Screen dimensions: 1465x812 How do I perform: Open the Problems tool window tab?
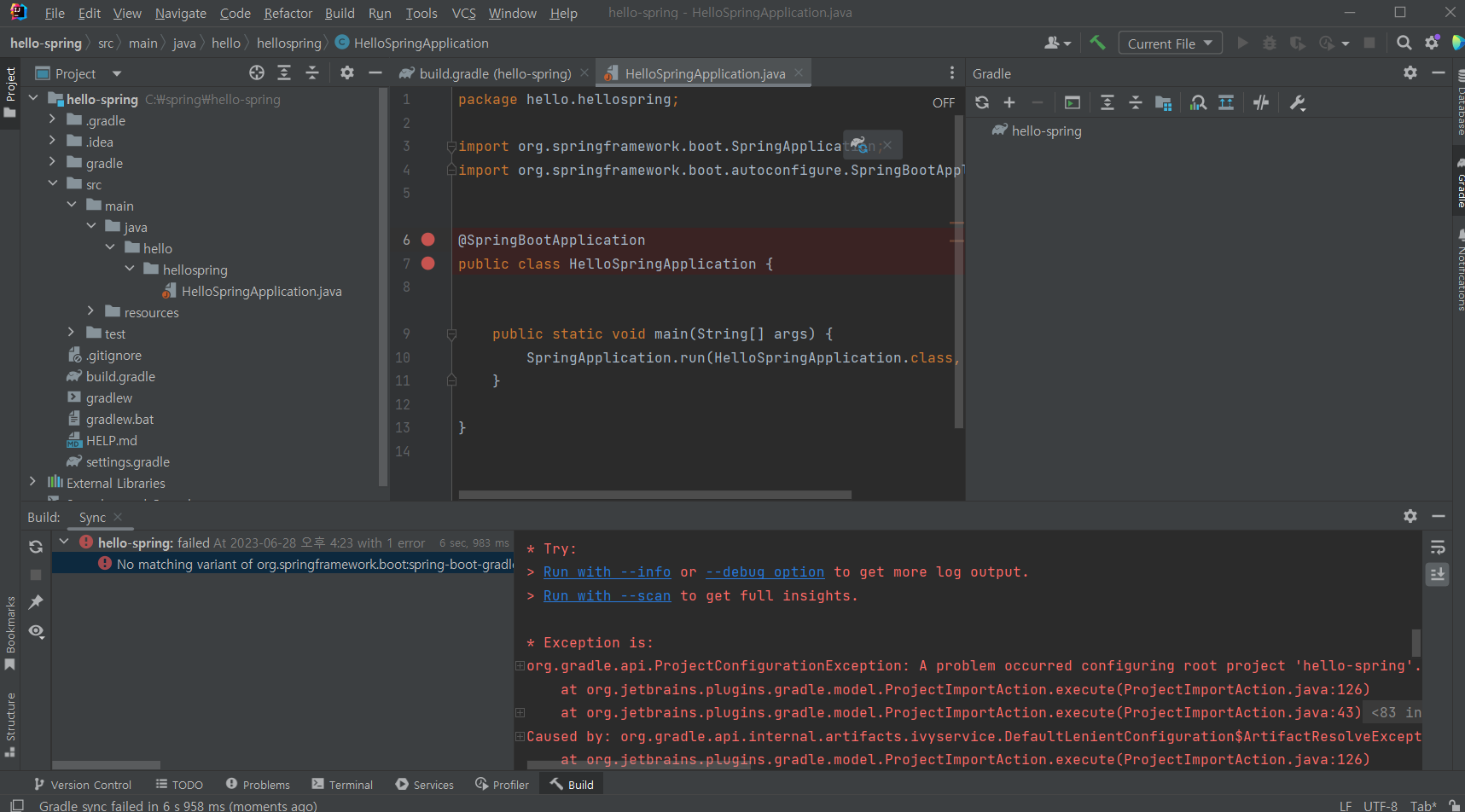258,785
